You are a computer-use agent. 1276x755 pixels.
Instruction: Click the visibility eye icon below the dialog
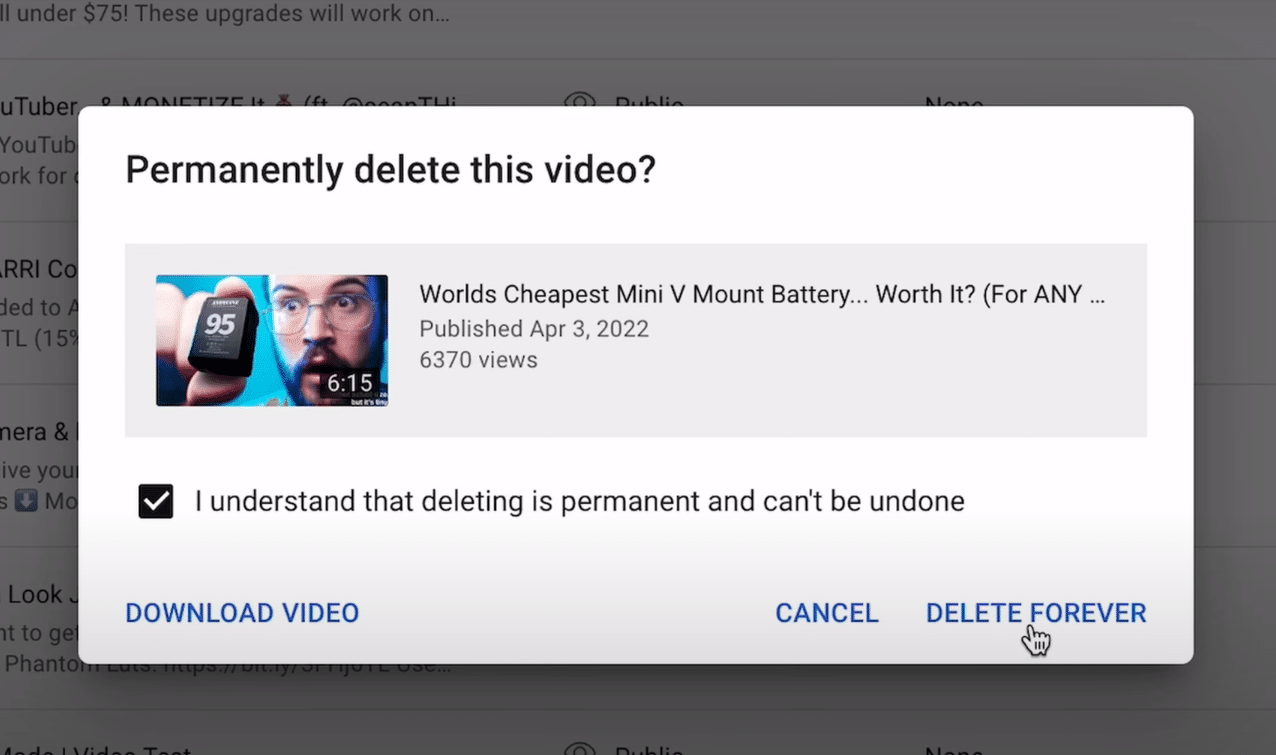coord(579,747)
